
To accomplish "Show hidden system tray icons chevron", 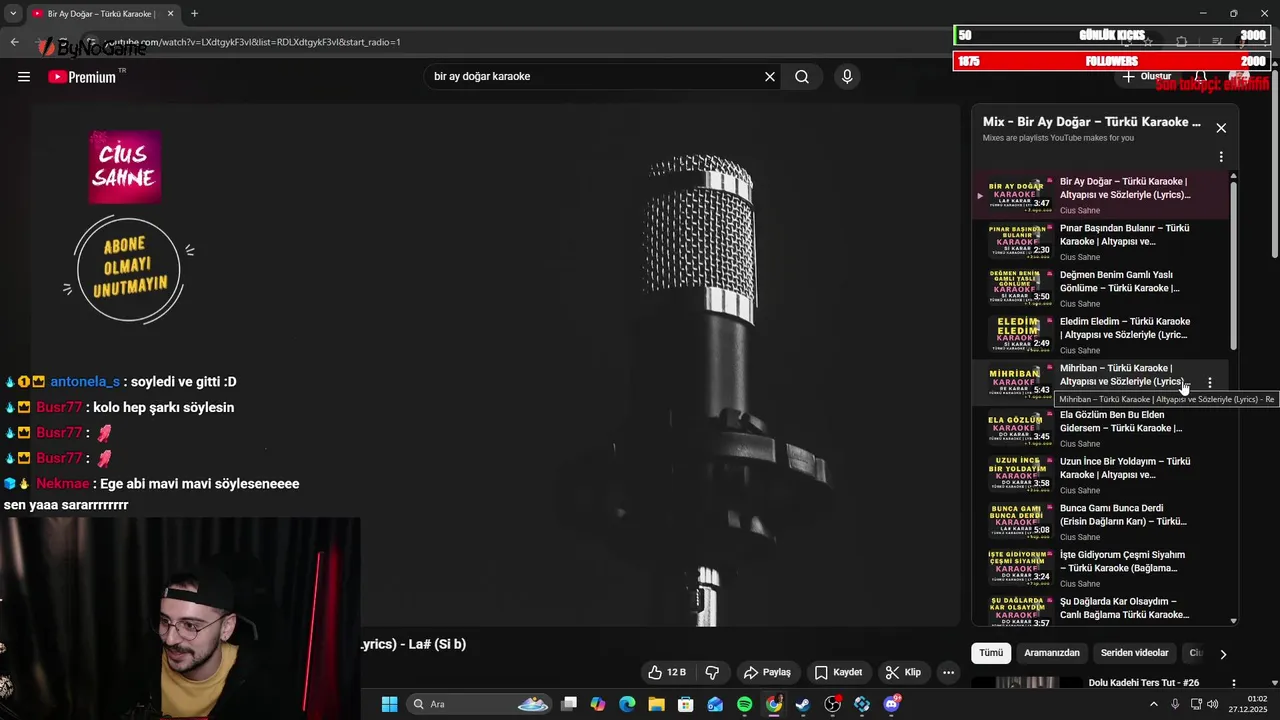I will coord(1153,704).
